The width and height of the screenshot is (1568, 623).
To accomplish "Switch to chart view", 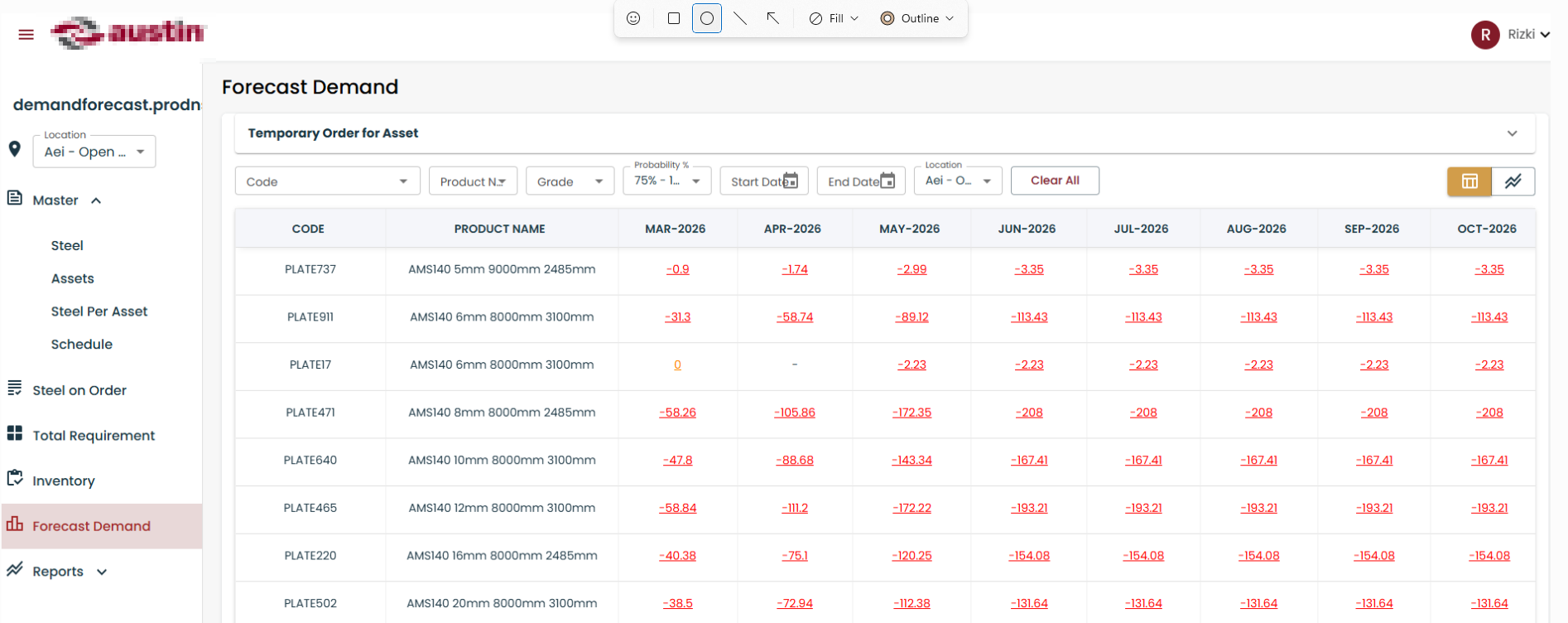I will [1513, 181].
